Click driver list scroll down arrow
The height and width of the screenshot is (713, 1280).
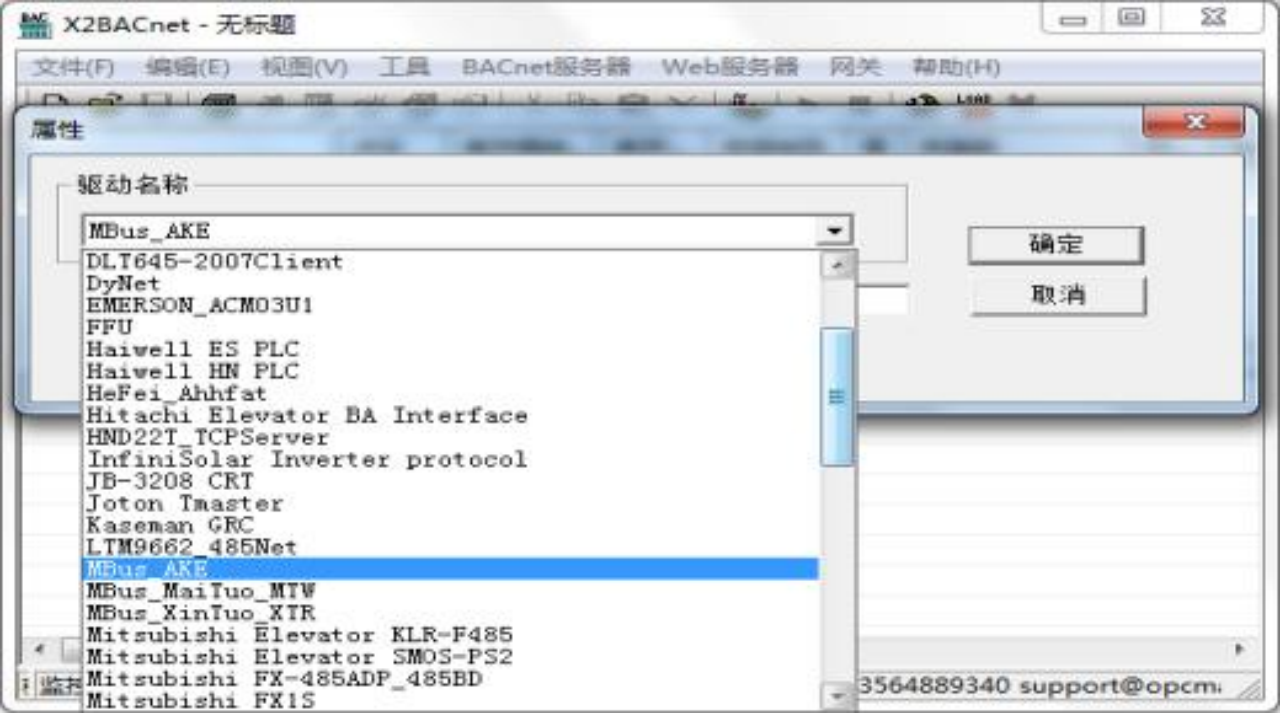837,694
